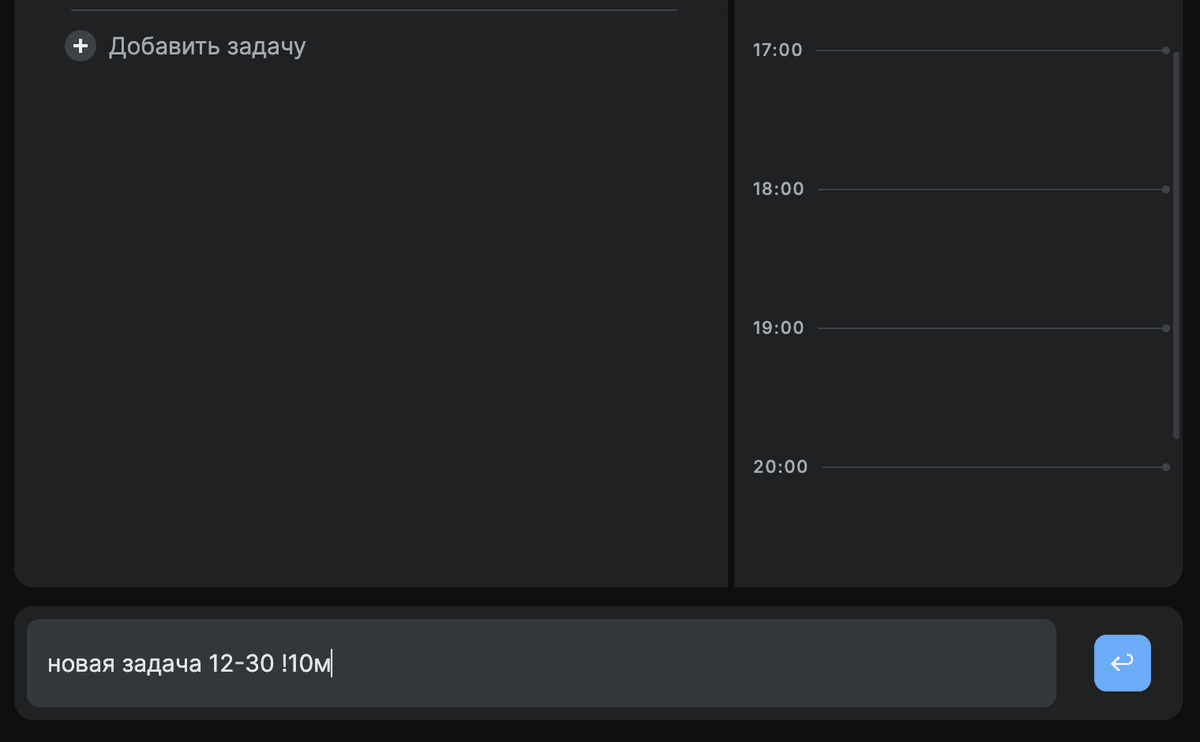This screenshot has height=742, width=1200.
Task: Click the empty slot between 18:00 and 19:00
Action: [990, 259]
